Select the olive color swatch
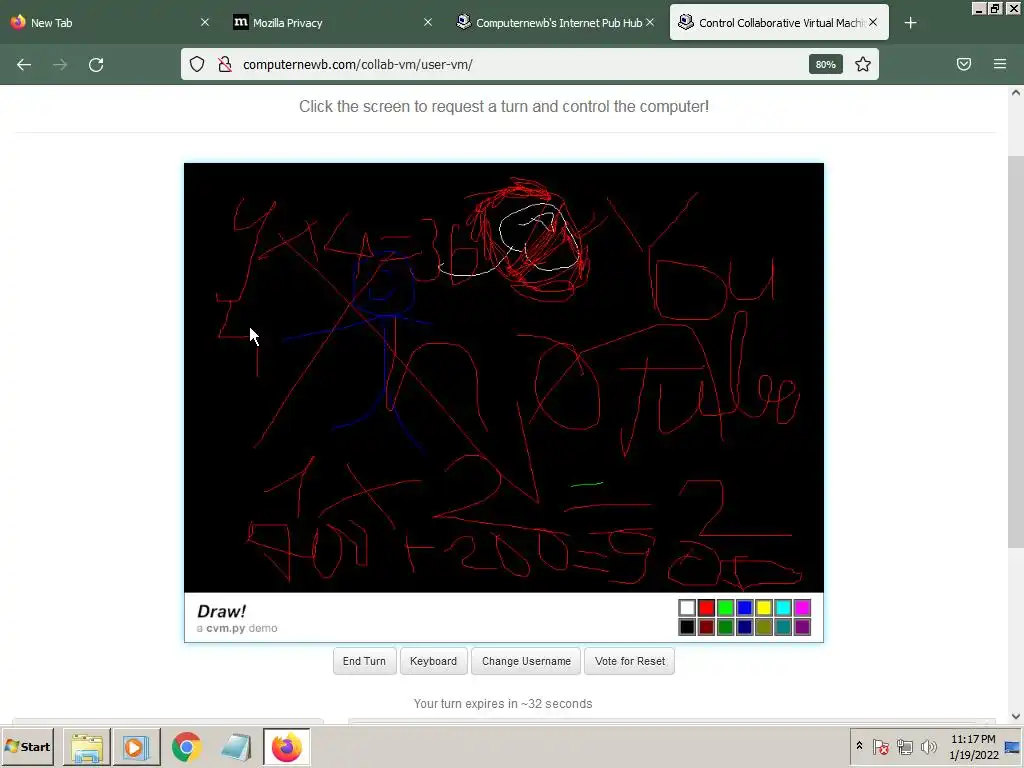 [764, 627]
